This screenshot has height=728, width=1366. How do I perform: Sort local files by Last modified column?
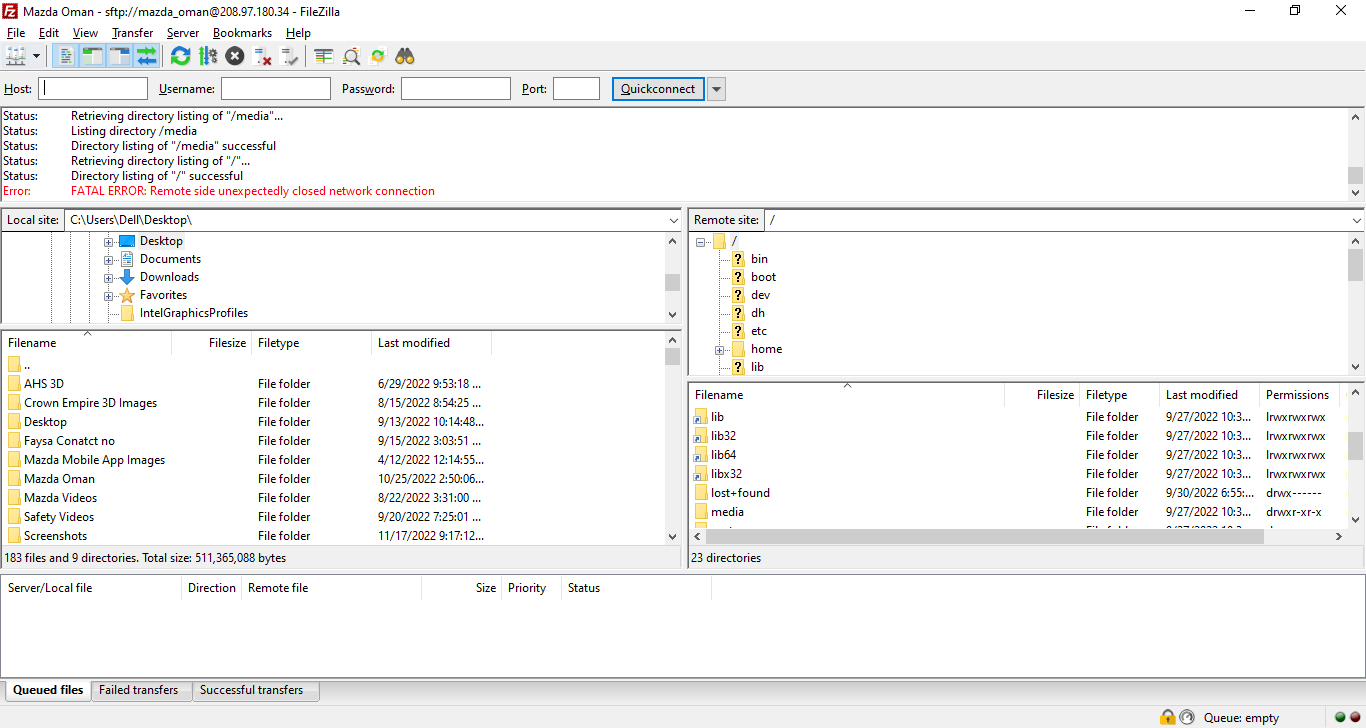tap(431, 343)
